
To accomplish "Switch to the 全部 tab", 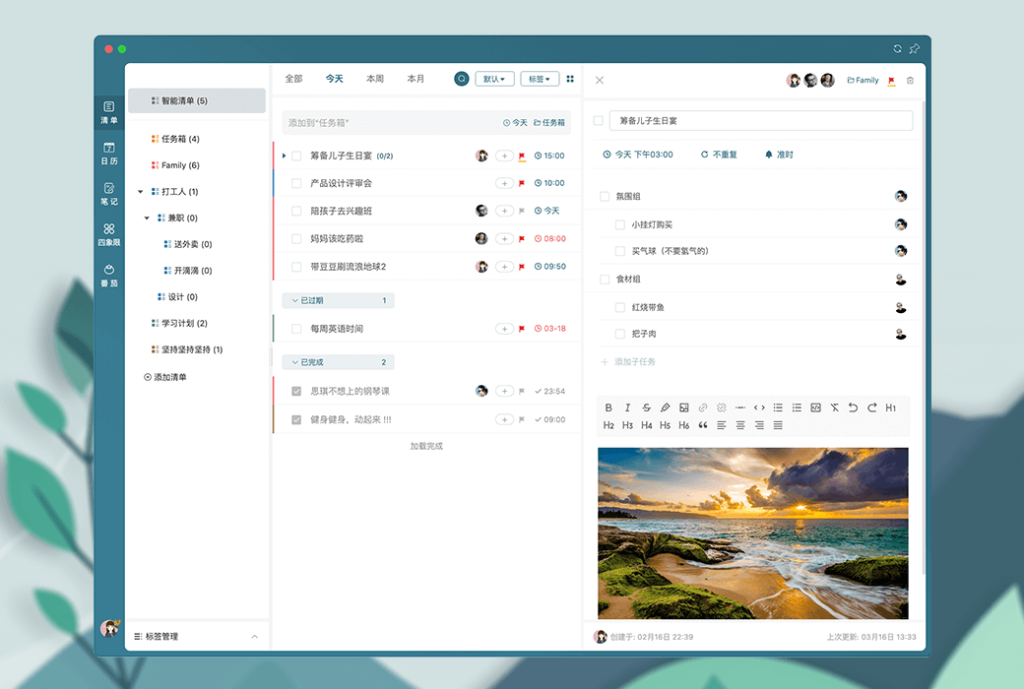I will pos(294,79).
